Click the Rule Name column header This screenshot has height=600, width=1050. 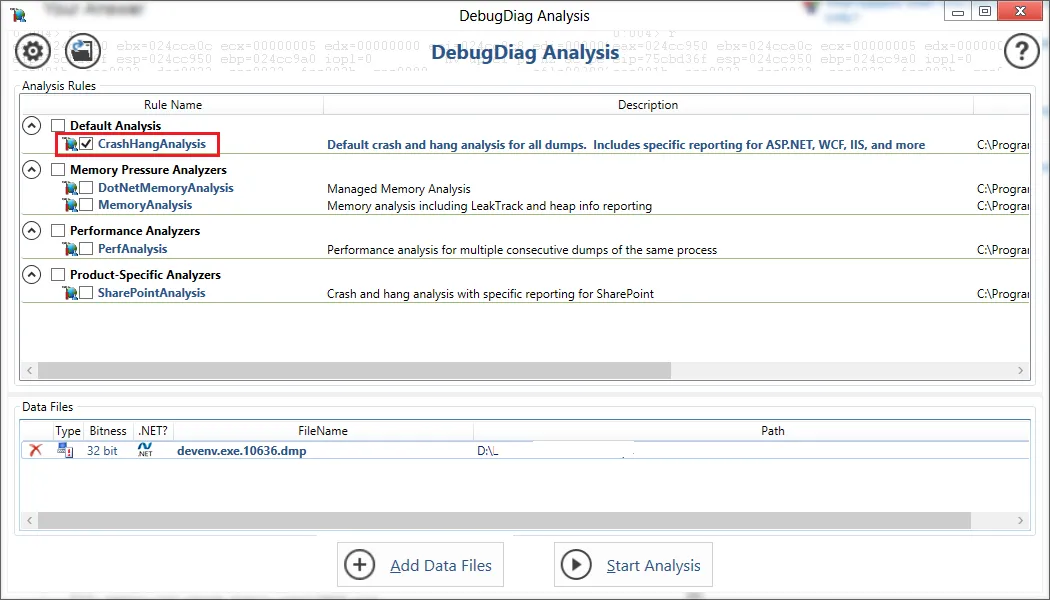coord(173,105)
